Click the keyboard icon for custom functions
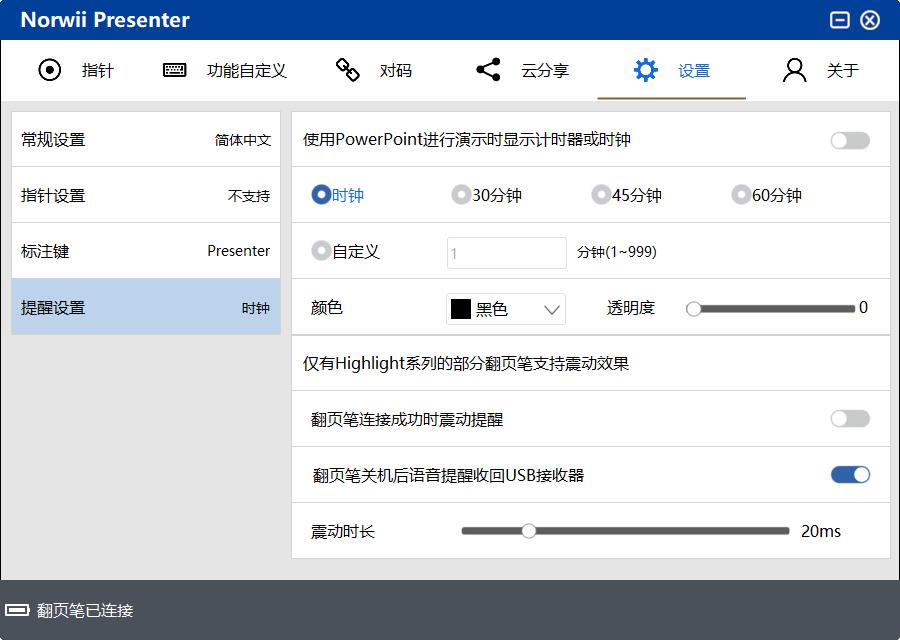900x640 pixels. [x=174, y=70]
